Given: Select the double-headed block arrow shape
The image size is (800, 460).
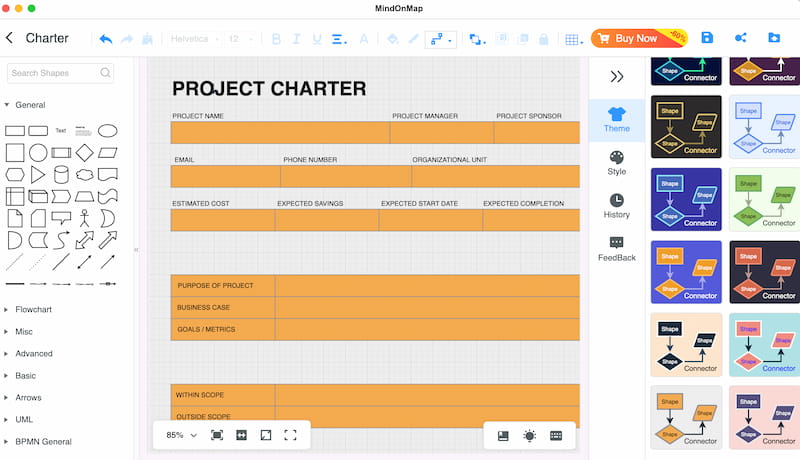Looking at the screenshot, I should click(84, 240).
